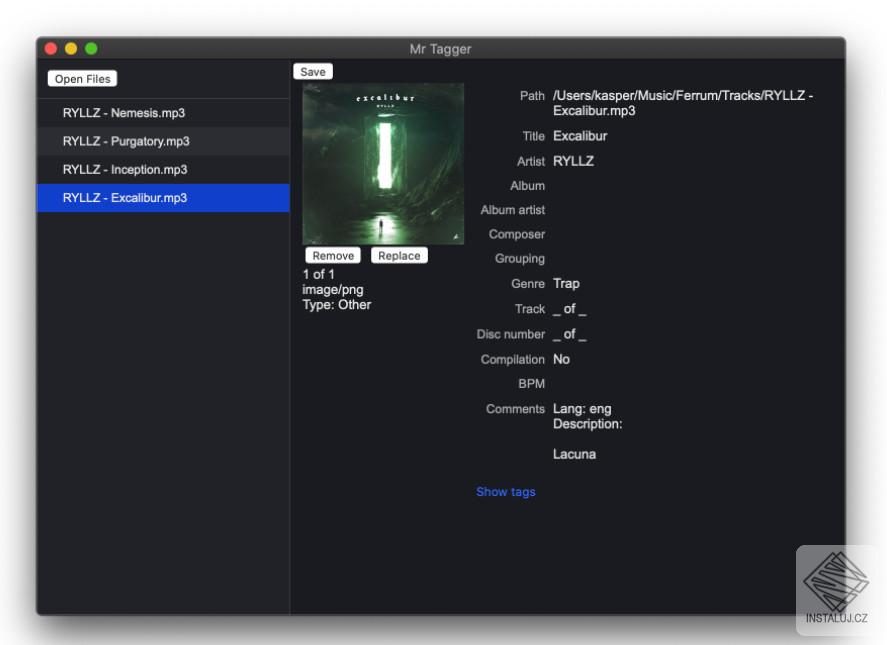This screenshot has width=887, height=645.
Task: Click the Track number field
Action: [x=569, y=309]
